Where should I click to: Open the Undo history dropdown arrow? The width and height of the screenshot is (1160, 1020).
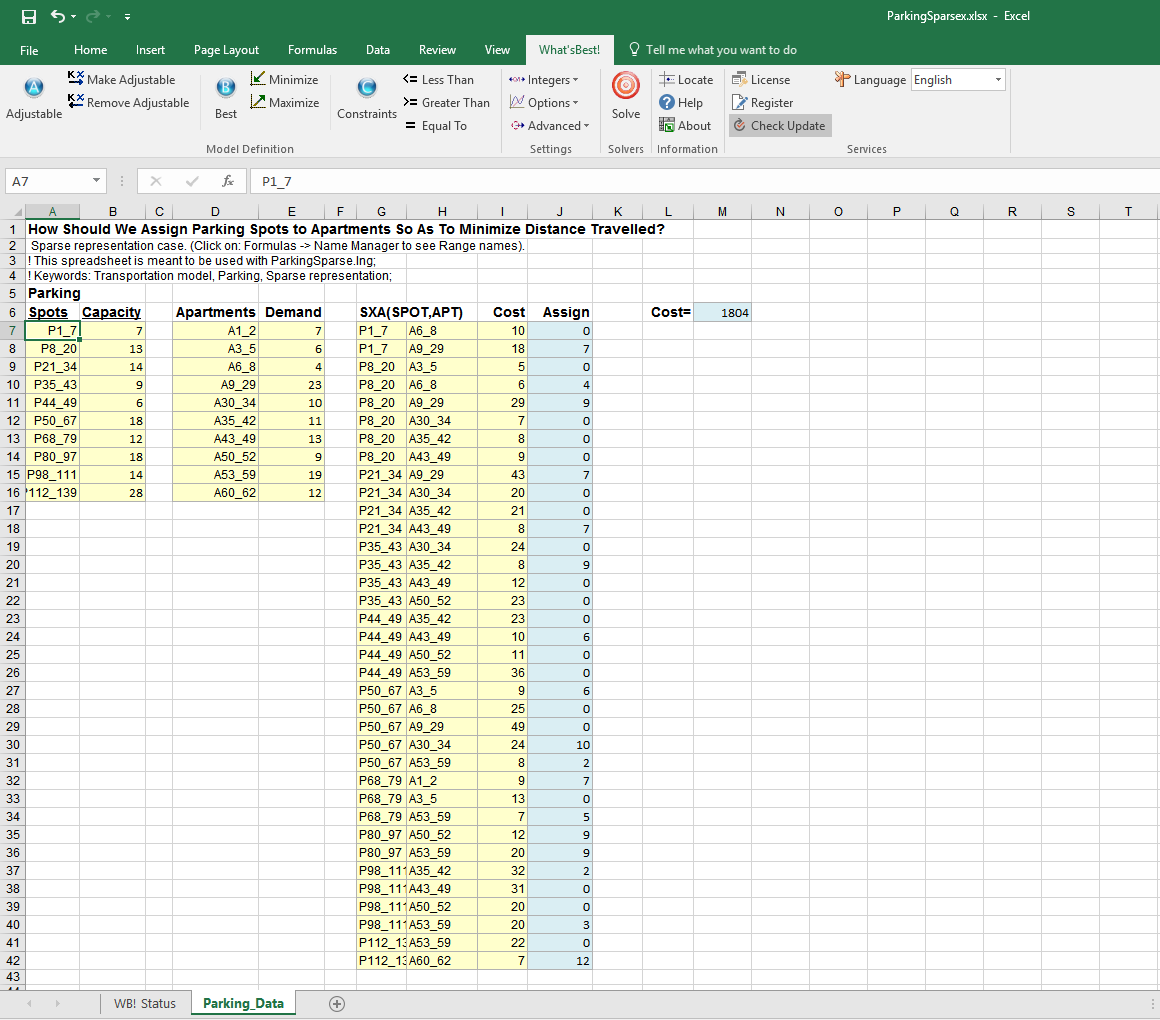(74, 16)
